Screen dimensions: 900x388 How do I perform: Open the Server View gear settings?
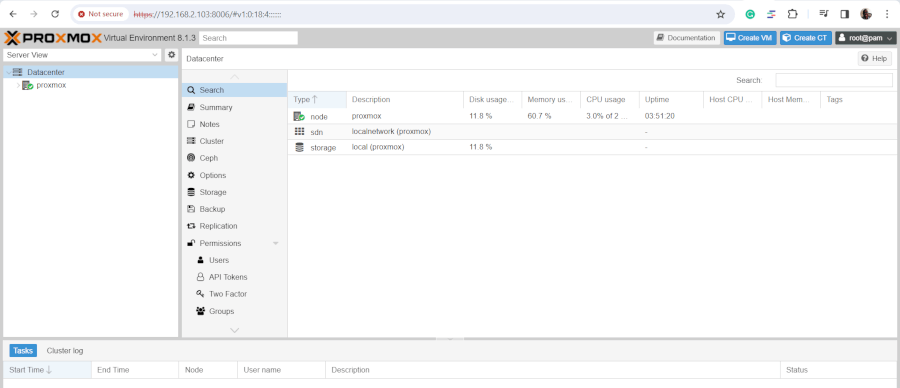coord(171,55)
